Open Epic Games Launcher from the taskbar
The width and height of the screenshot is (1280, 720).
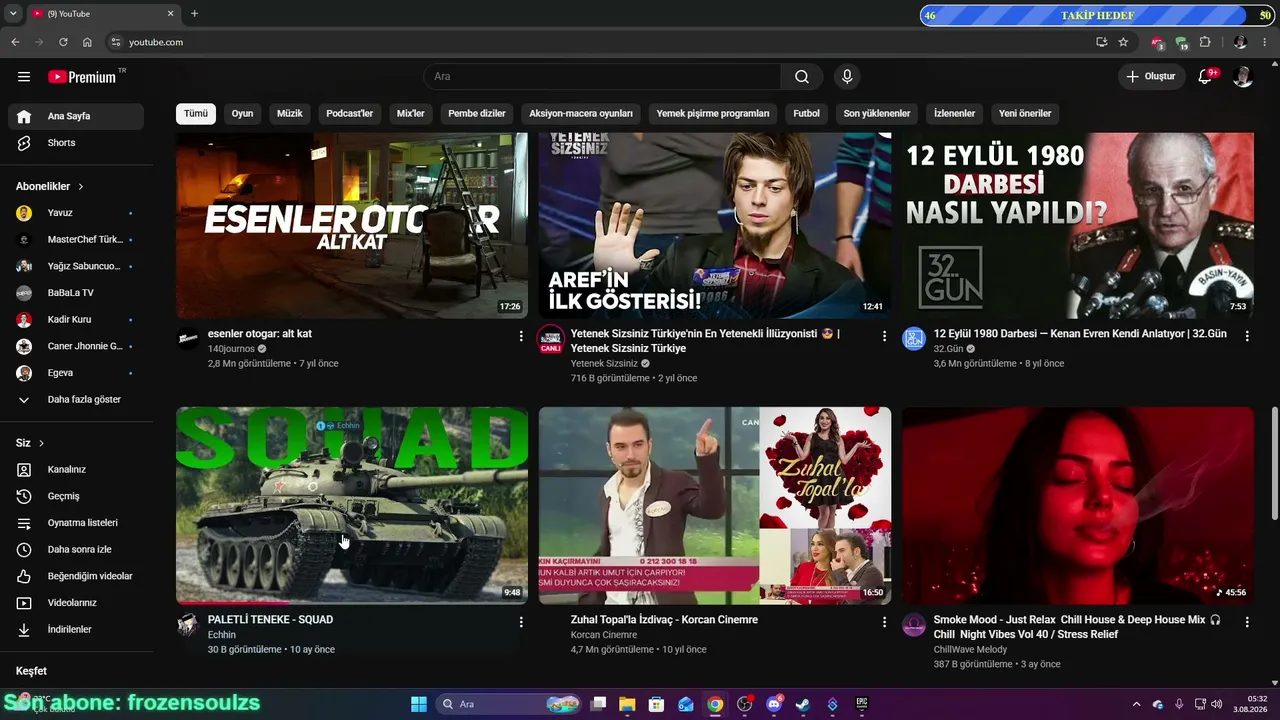(861, 704)
